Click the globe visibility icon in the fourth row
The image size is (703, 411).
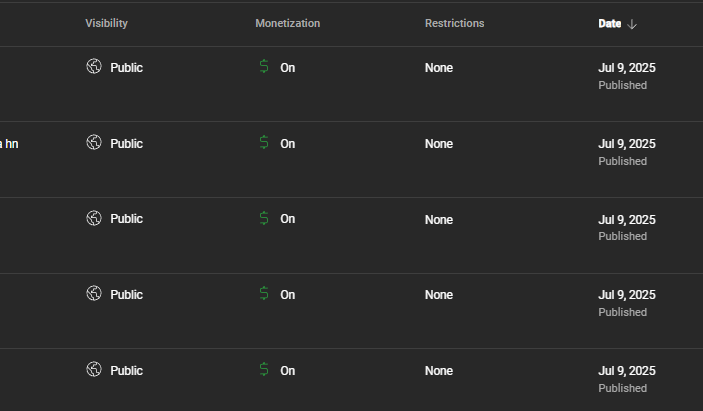[x=94, y=294]
